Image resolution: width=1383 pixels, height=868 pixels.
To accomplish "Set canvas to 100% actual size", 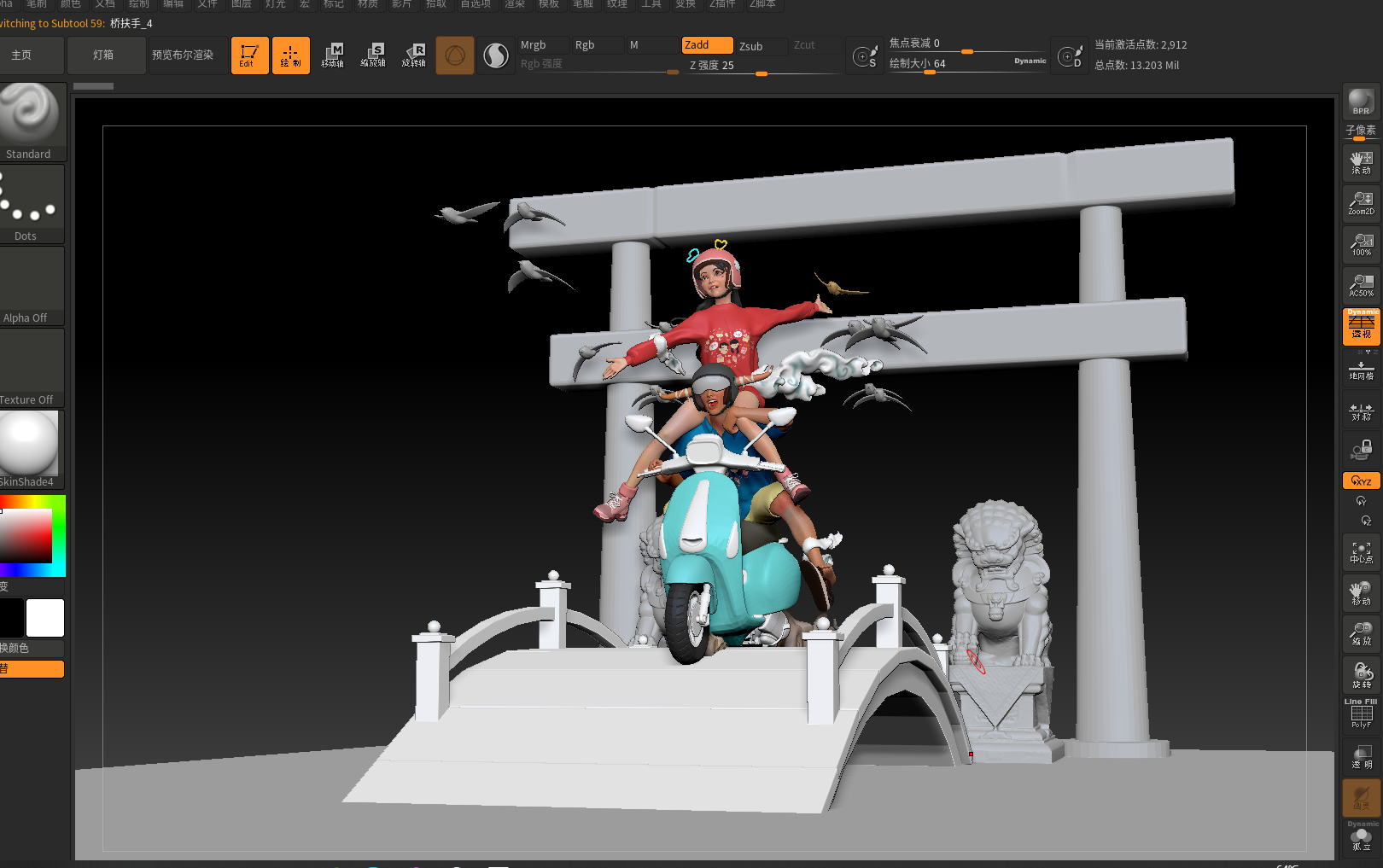I will [x=1361, y=244].
